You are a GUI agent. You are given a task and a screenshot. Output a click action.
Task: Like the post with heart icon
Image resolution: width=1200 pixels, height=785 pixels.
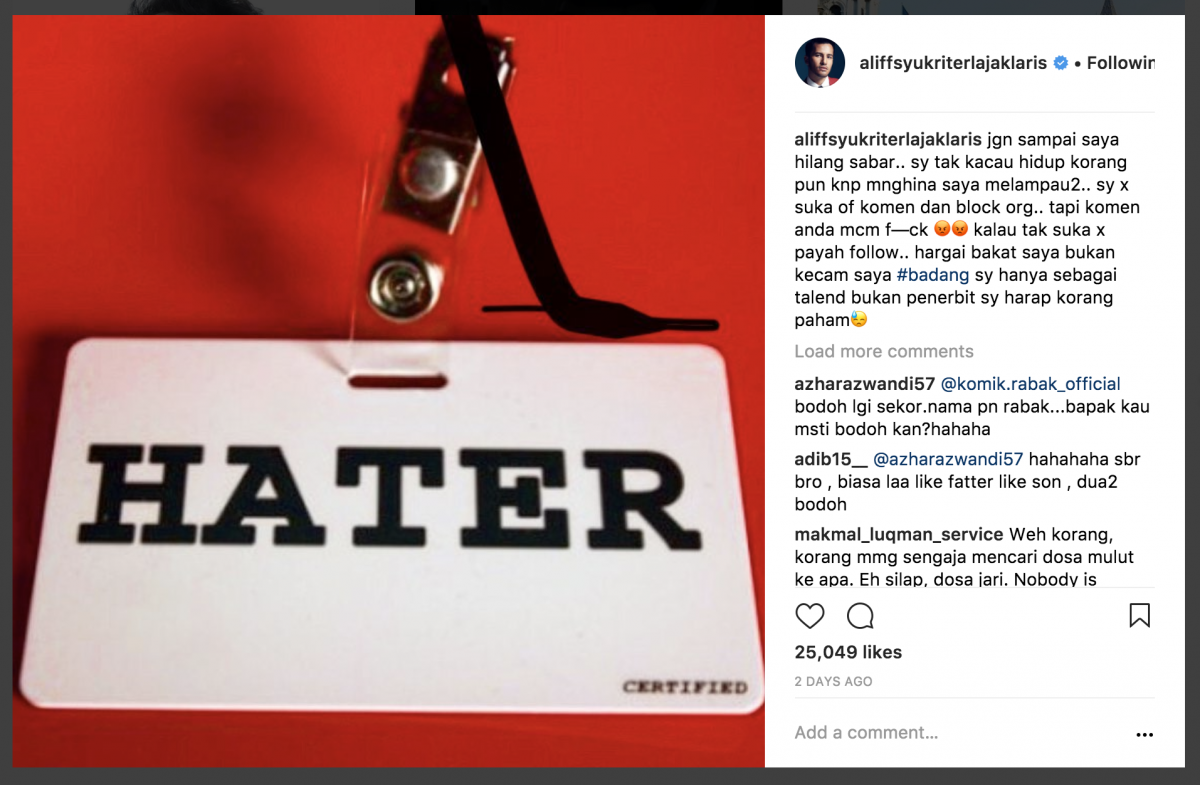pyautogui.click(x=810, y=615)
